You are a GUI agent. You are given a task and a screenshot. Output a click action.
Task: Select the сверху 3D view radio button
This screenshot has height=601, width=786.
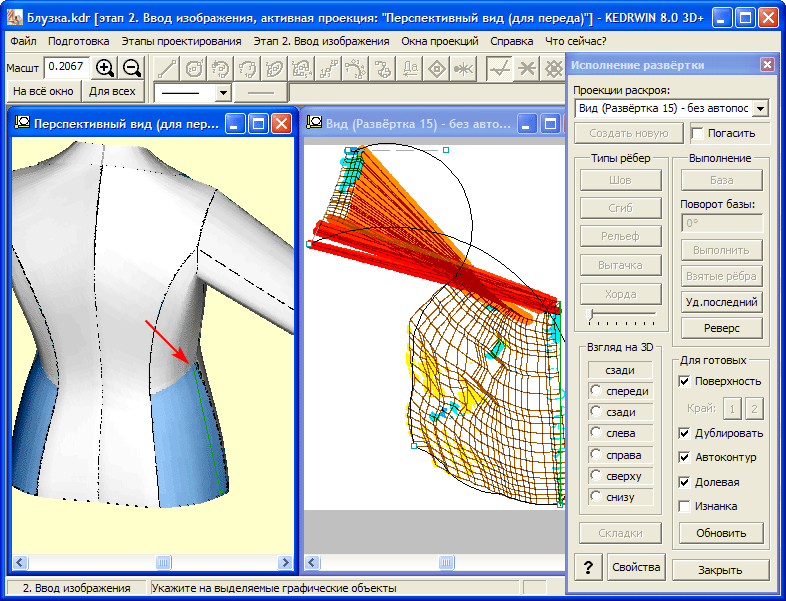[x=596, y=475]
